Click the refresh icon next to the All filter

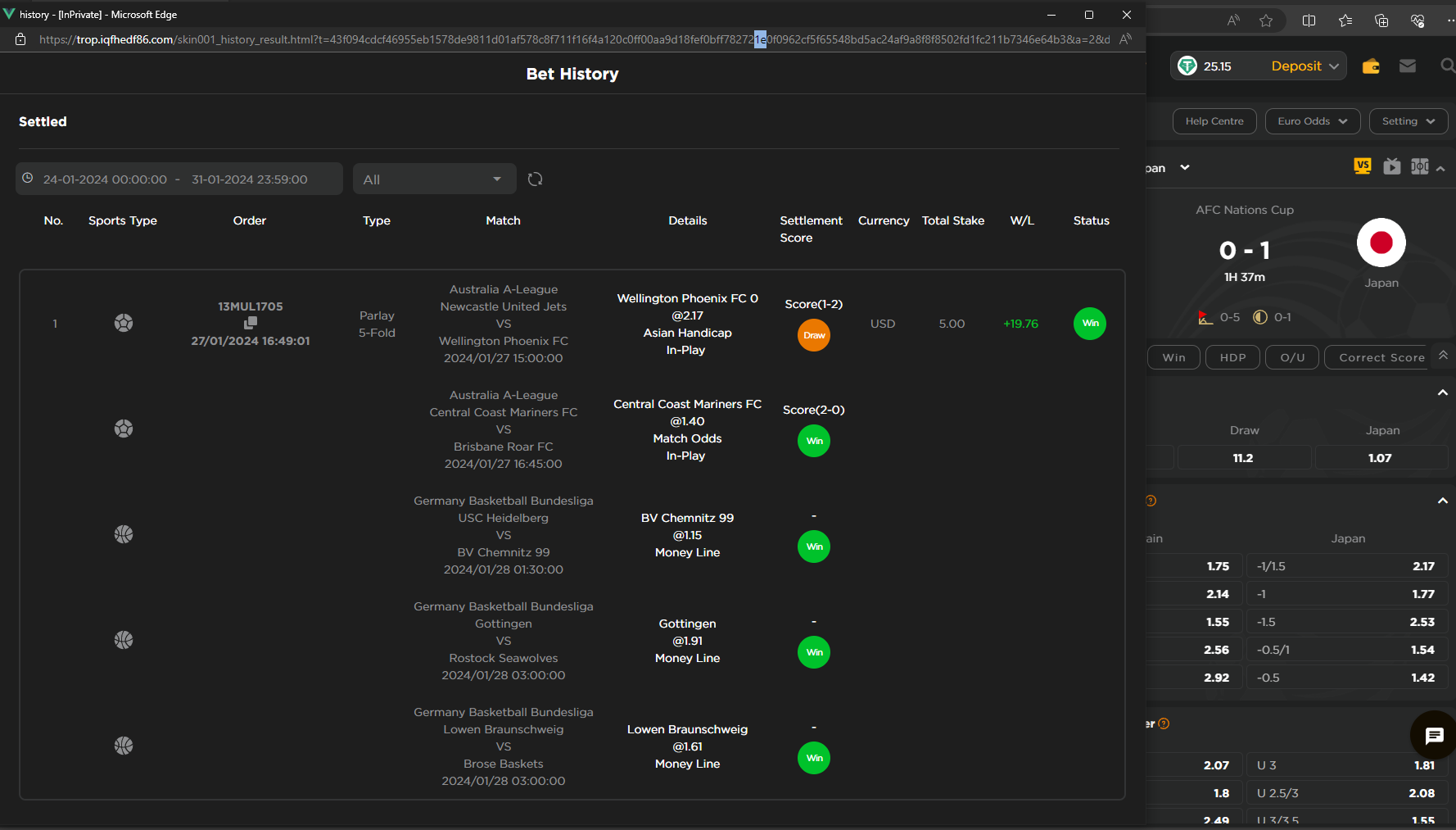click(535, 179)
